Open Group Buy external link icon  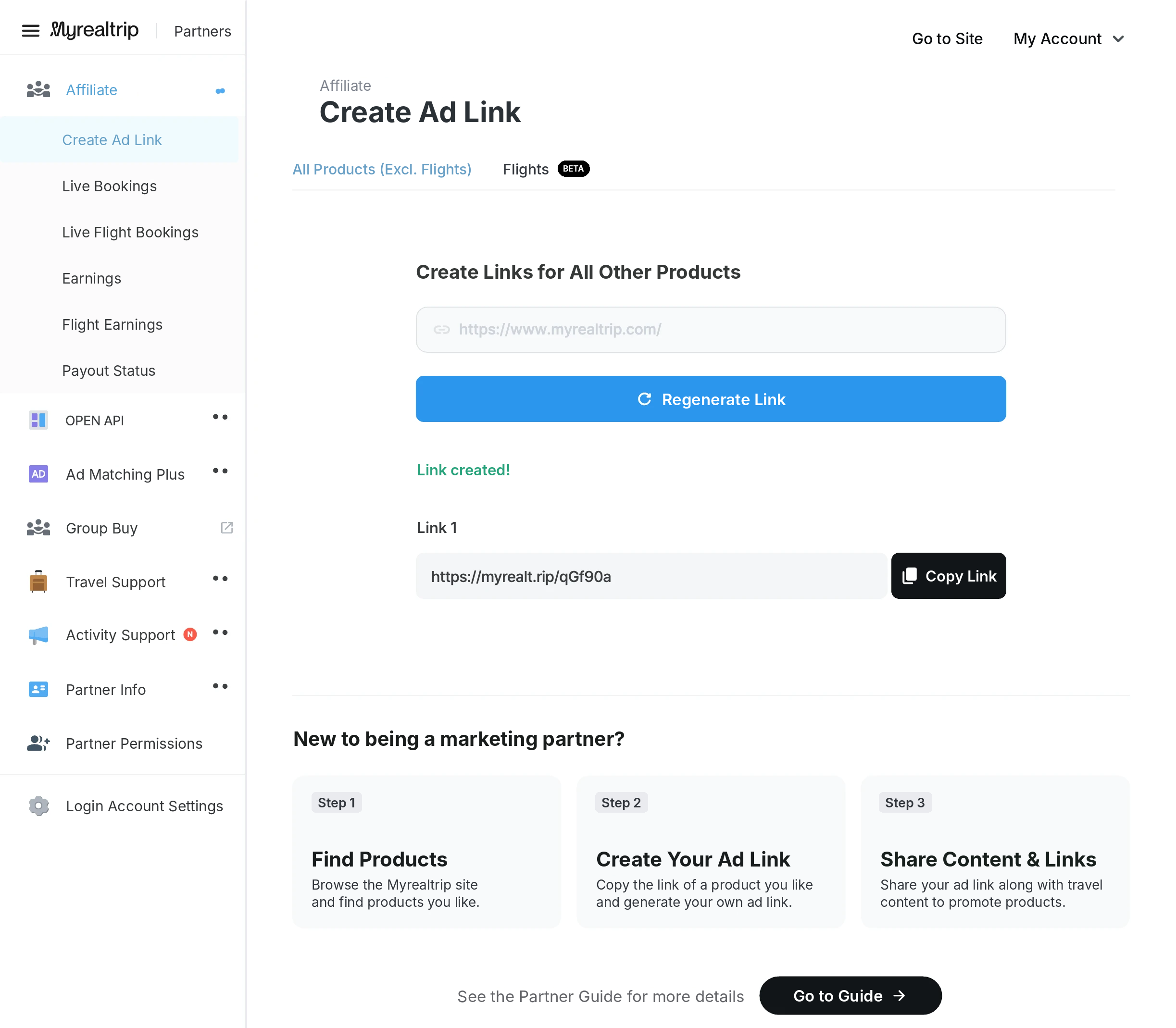(x=227, y=527)
